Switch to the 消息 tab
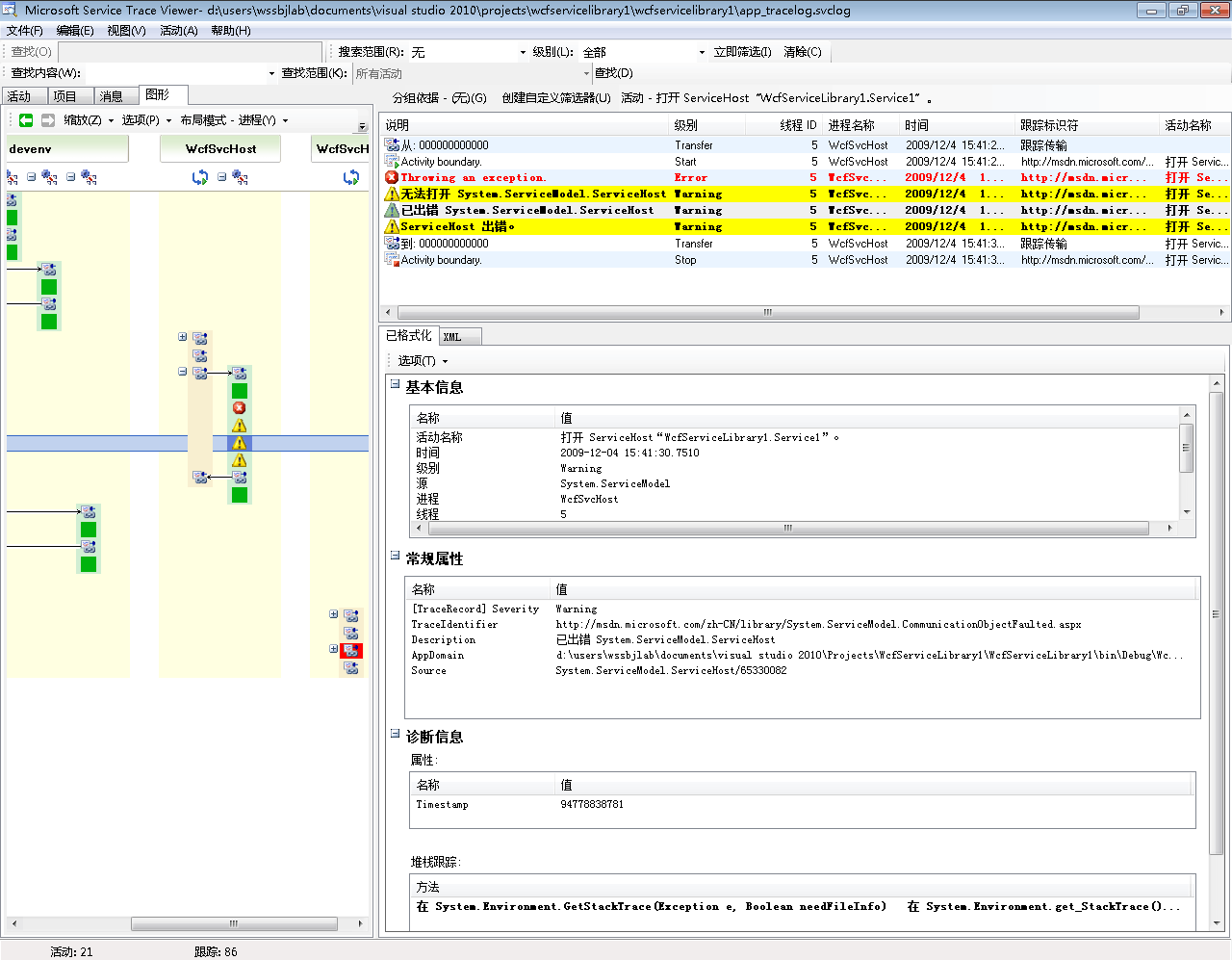This screenshot has height=960, width=1232. pyautogui.click(x=116, y=96)
